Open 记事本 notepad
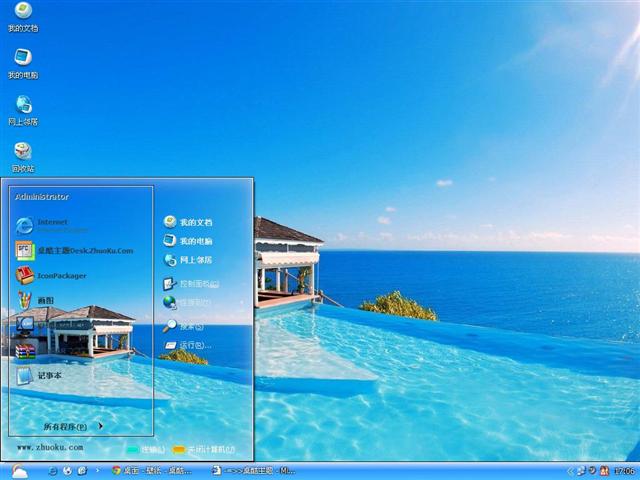Viewport: 640px width, 480px height. [x=39, y=376]
